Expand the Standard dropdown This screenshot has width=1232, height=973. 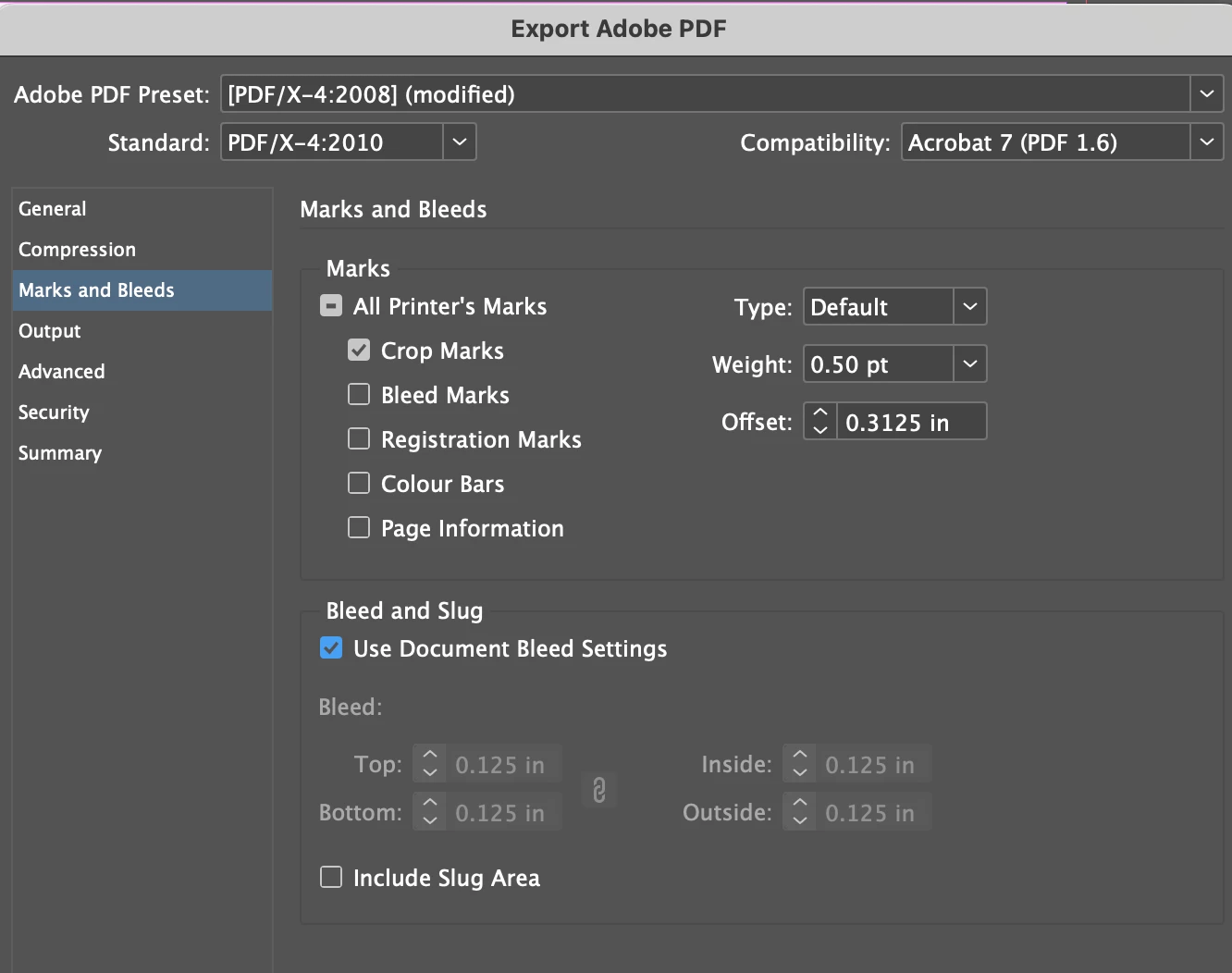(460, 142)
